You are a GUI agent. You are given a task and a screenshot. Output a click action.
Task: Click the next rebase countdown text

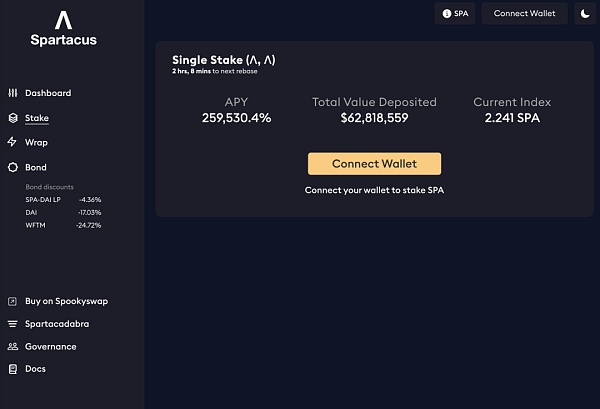coord(215,71)
